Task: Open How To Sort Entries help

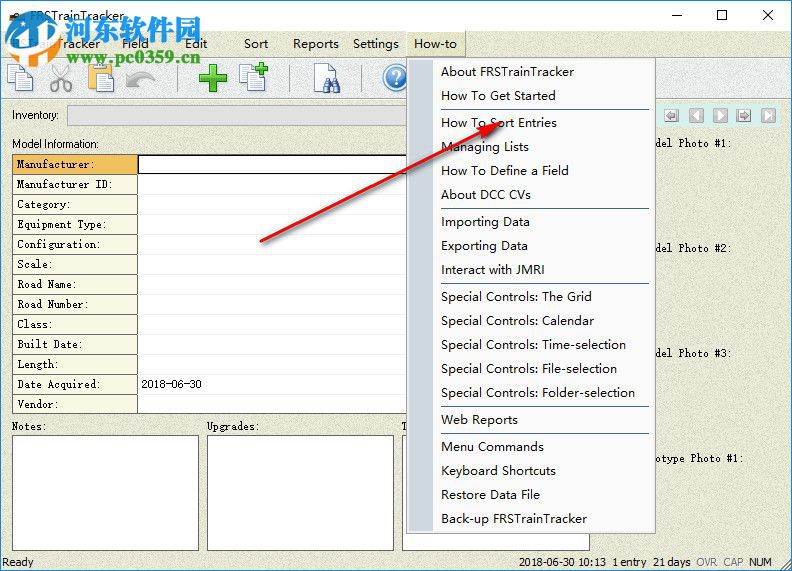Action: click(x=499, y=123)
